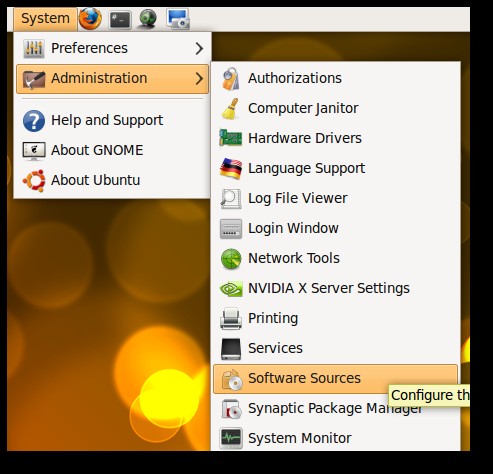The image size is (493, 474).
Task: Open Printing configuration
Action: pos(335,319)
